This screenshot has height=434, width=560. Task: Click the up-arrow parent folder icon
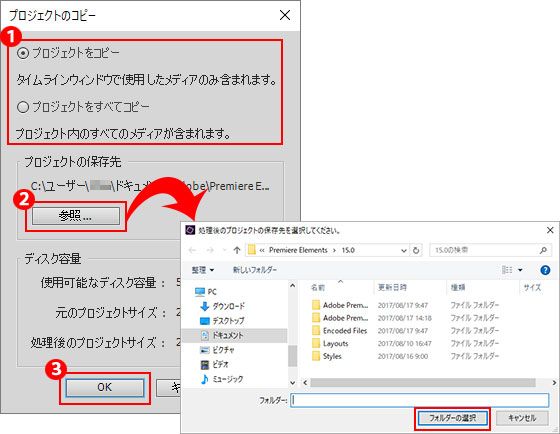click(x=237, y=250)
